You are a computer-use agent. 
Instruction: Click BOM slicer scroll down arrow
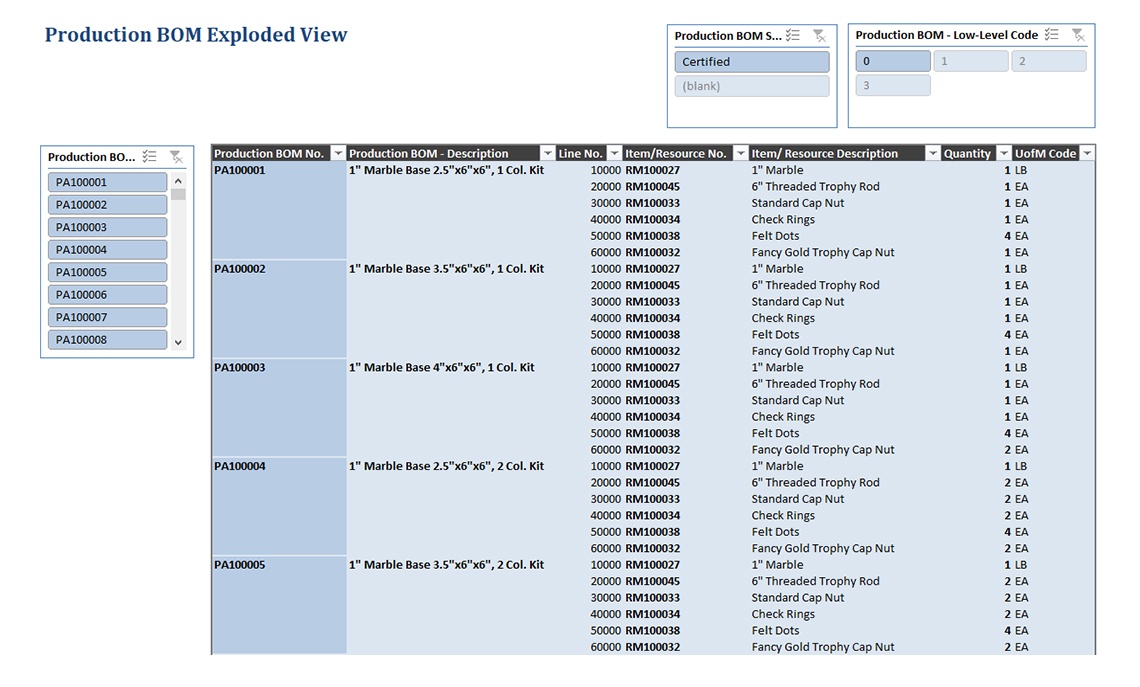click(178, 342)
